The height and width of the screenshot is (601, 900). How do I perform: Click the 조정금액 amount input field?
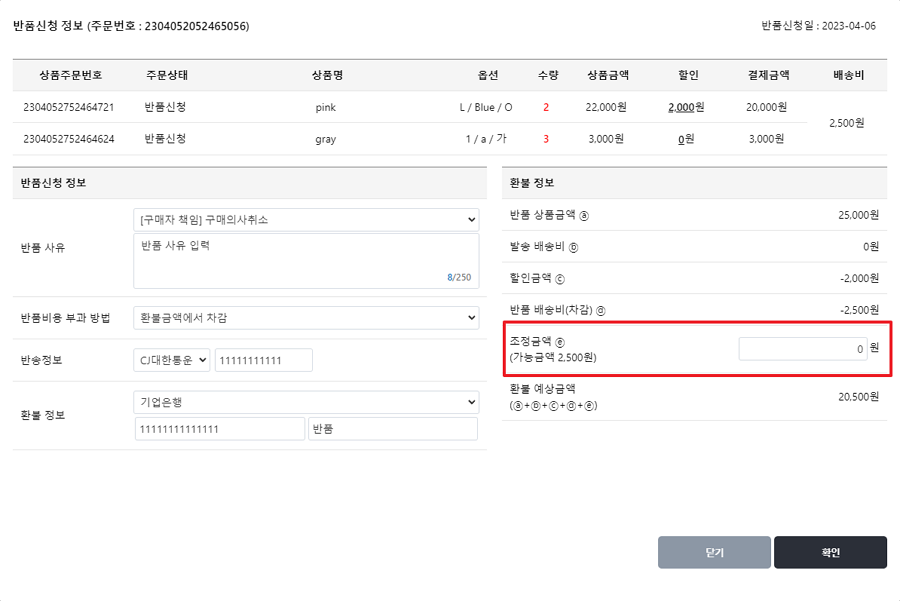pyautogui.click(x=803, y=349)
